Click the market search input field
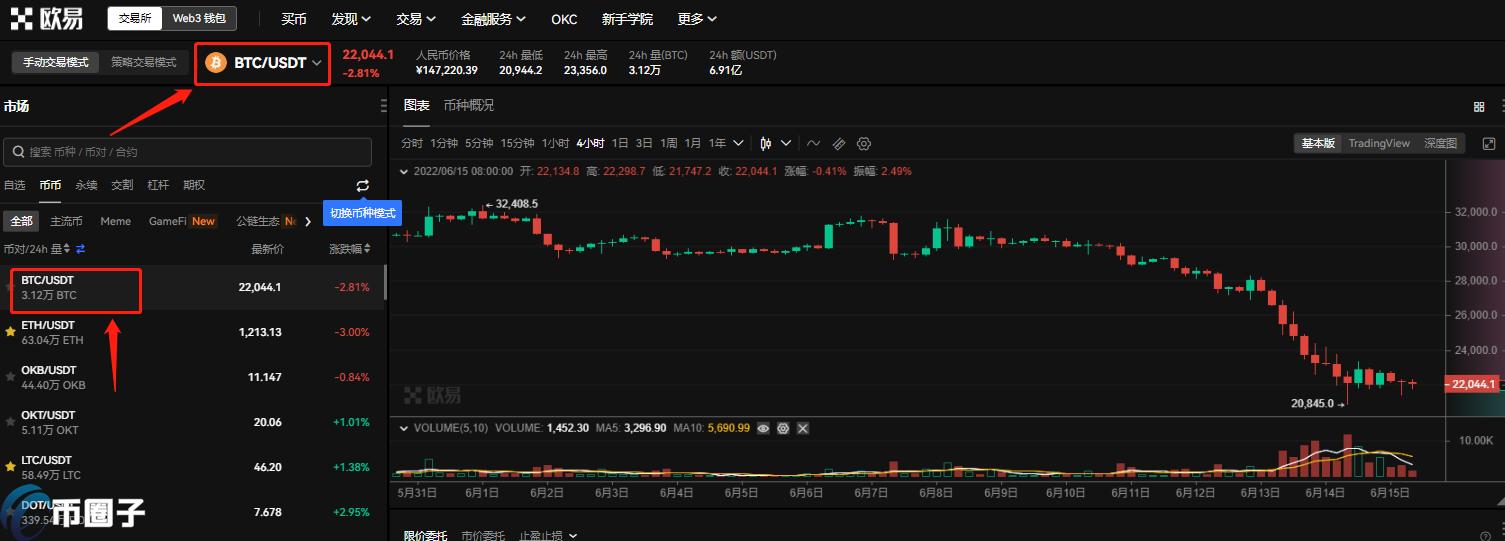1505x541 pixels. point(188,152)
